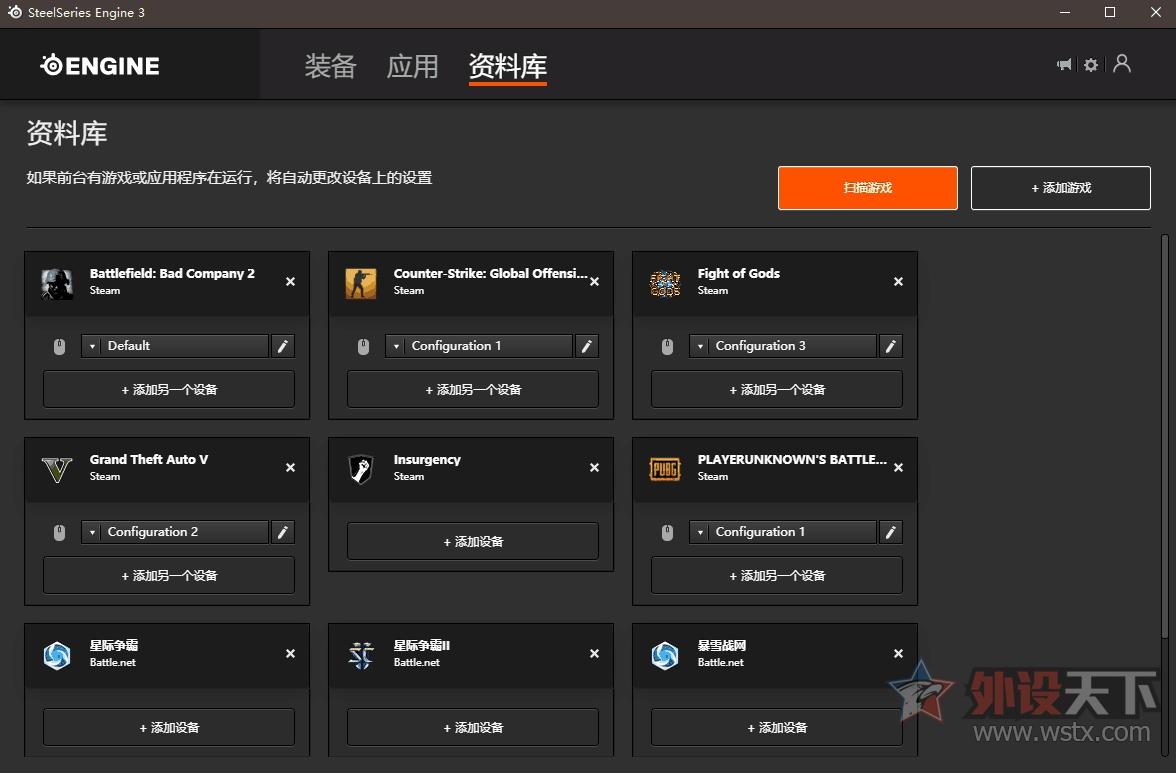The height and width of the screenshot is (773, 1176).
Task: Remove Grand Theft Auto V from the library
Action: click(x=290, y=467)
